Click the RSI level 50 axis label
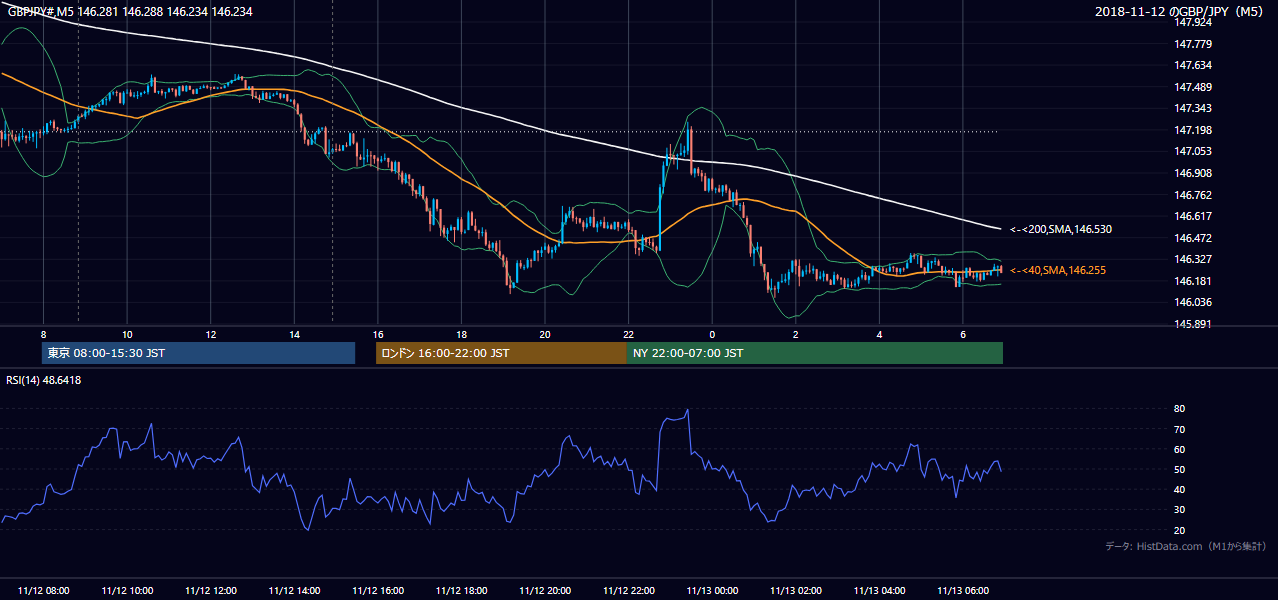1278x600 pixels. pyautogui.click(x=1179, y=469)
